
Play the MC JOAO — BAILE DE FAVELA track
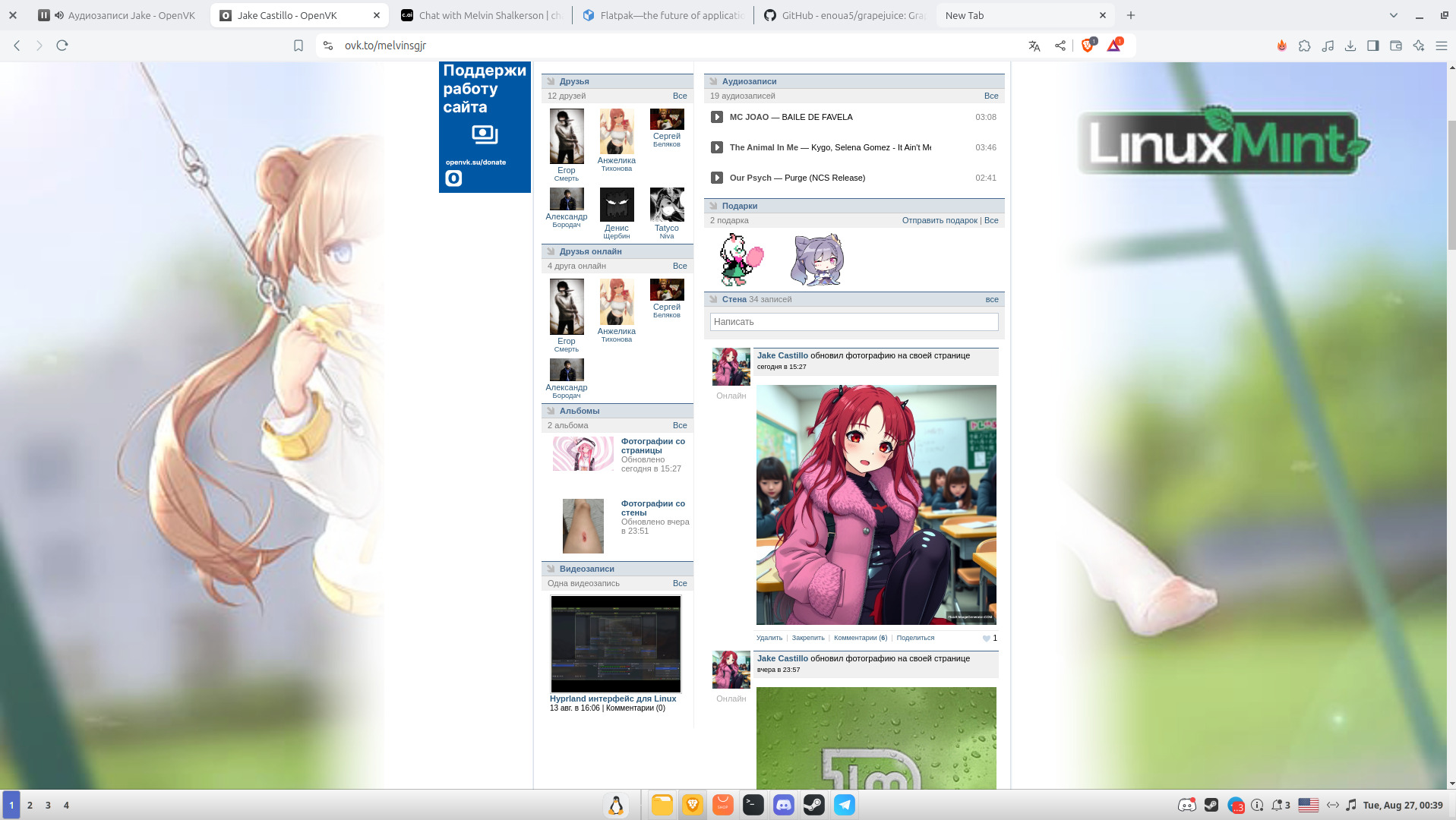coord(716,117)
